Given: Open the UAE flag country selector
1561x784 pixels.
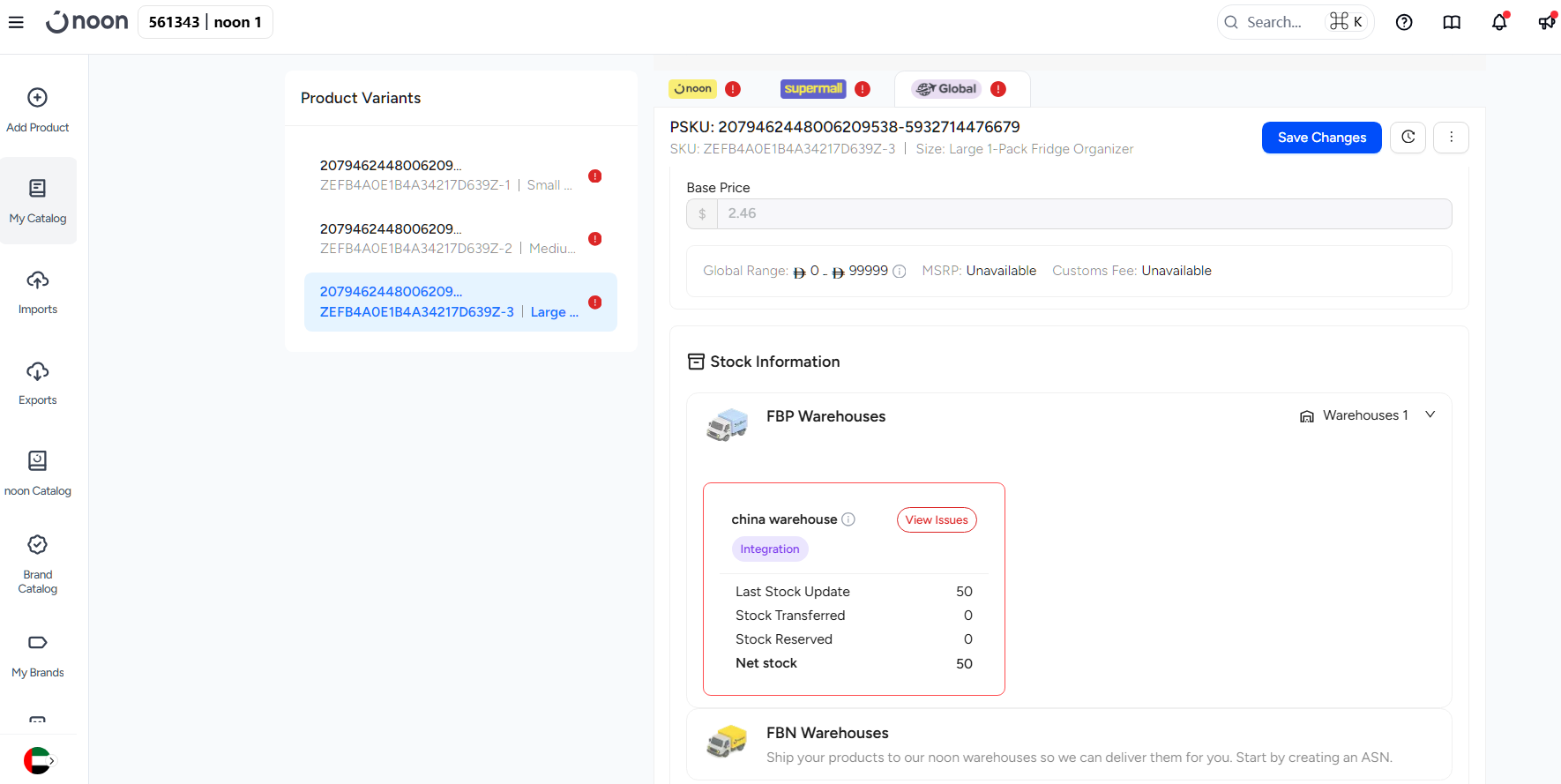Looking at the screenshot, I should click(x=38, y=760).
